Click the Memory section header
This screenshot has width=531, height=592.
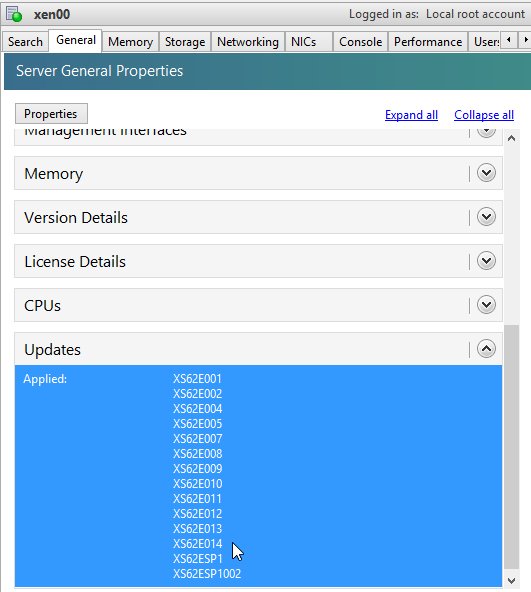point(258,173)
